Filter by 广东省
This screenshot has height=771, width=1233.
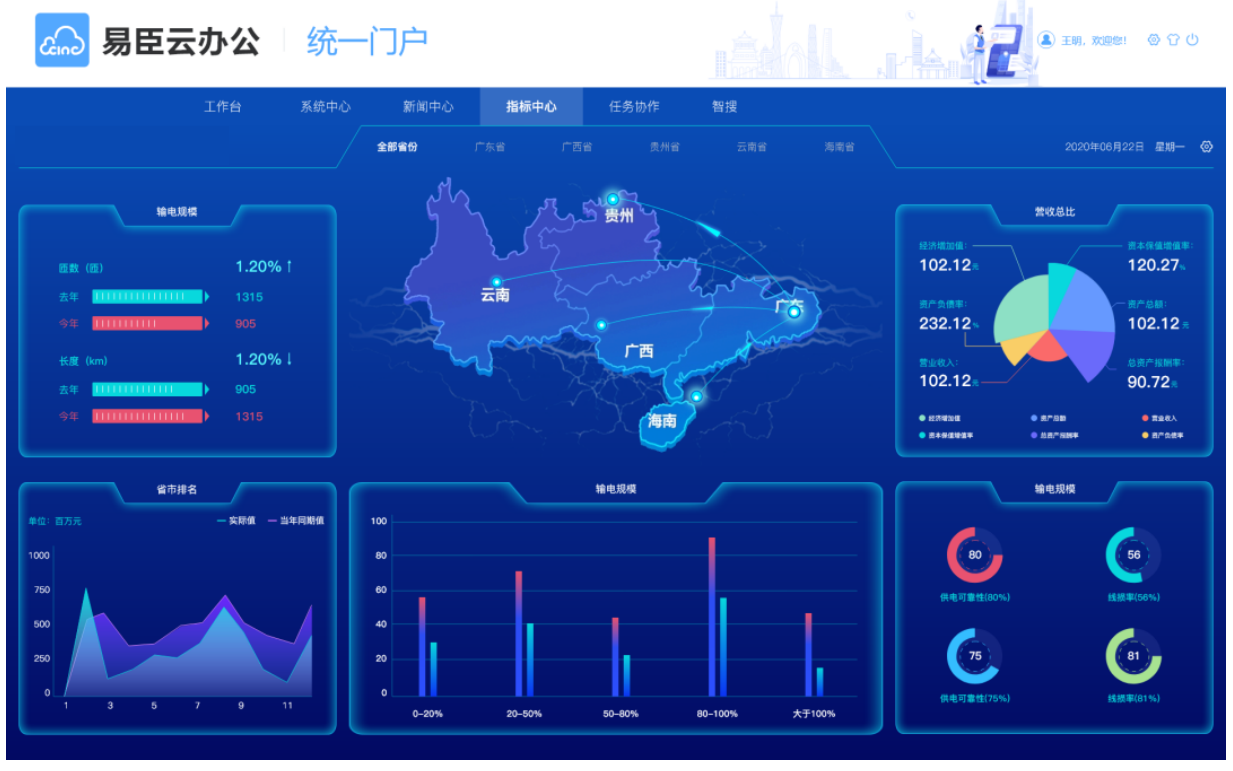489,147
